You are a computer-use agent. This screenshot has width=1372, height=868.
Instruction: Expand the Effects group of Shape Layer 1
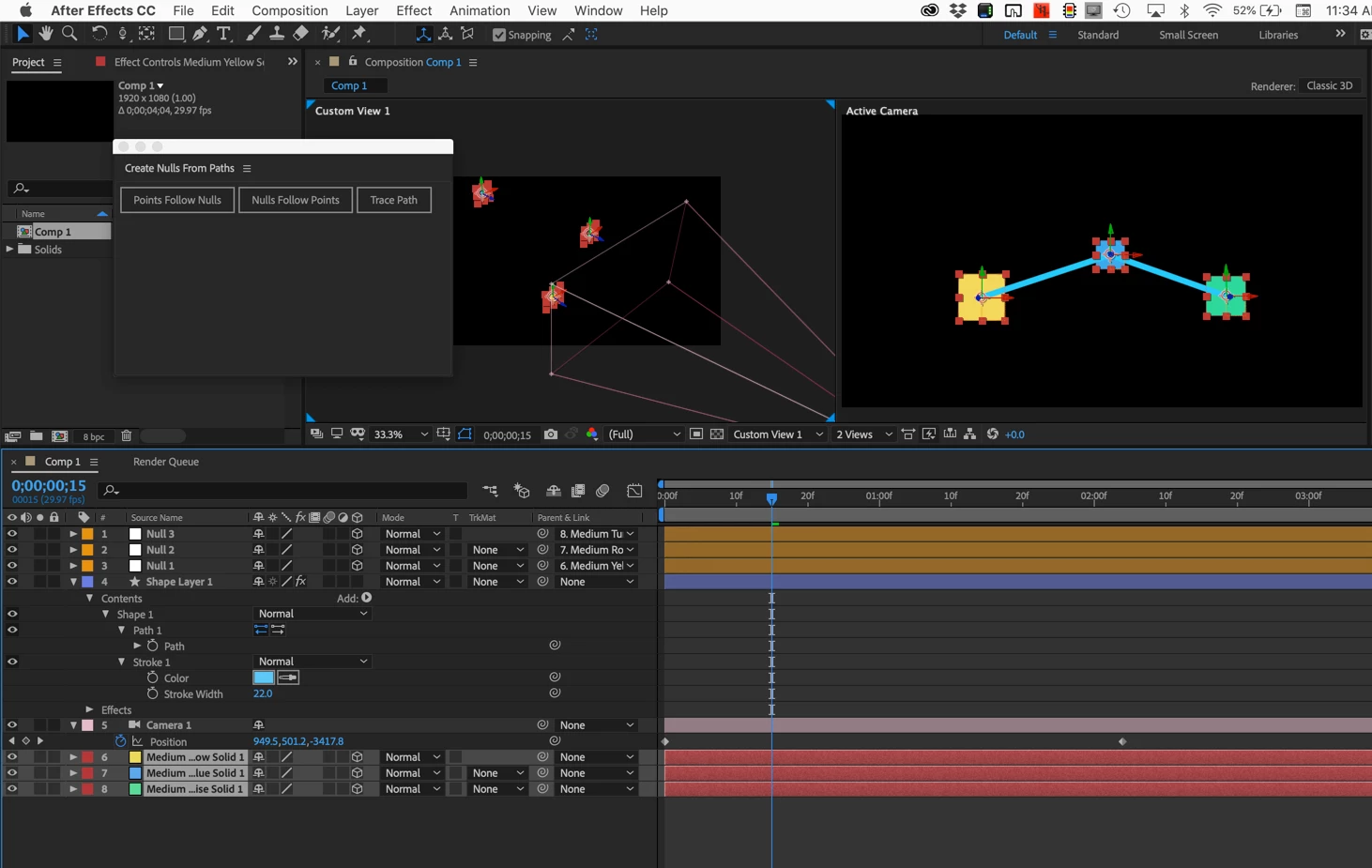coord(89,709)
